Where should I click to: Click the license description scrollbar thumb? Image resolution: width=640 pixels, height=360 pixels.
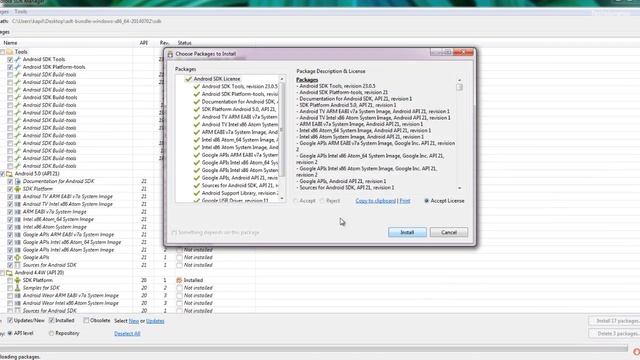[460, 87]
